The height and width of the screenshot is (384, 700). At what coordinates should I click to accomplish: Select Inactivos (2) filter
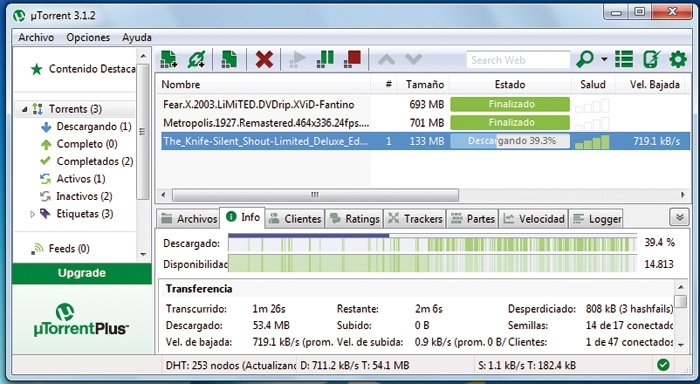click(76, 196)
